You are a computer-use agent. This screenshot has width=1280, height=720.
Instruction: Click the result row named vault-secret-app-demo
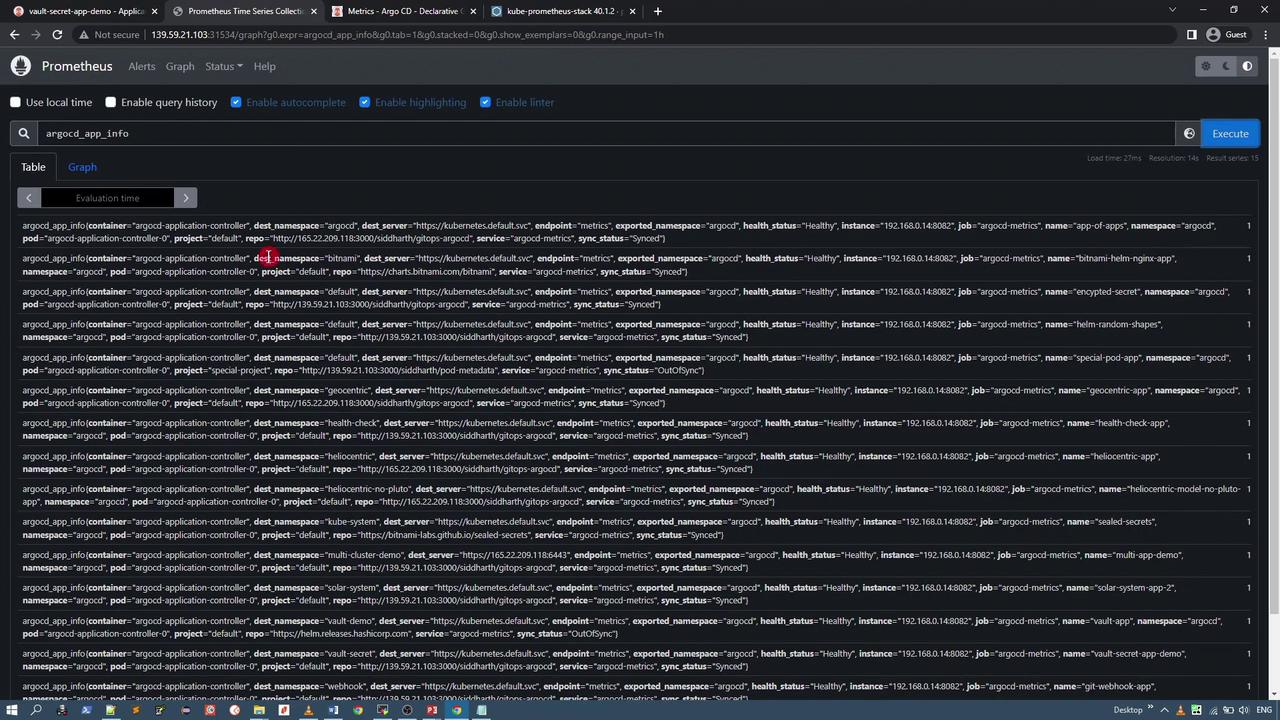pos(635,660)
